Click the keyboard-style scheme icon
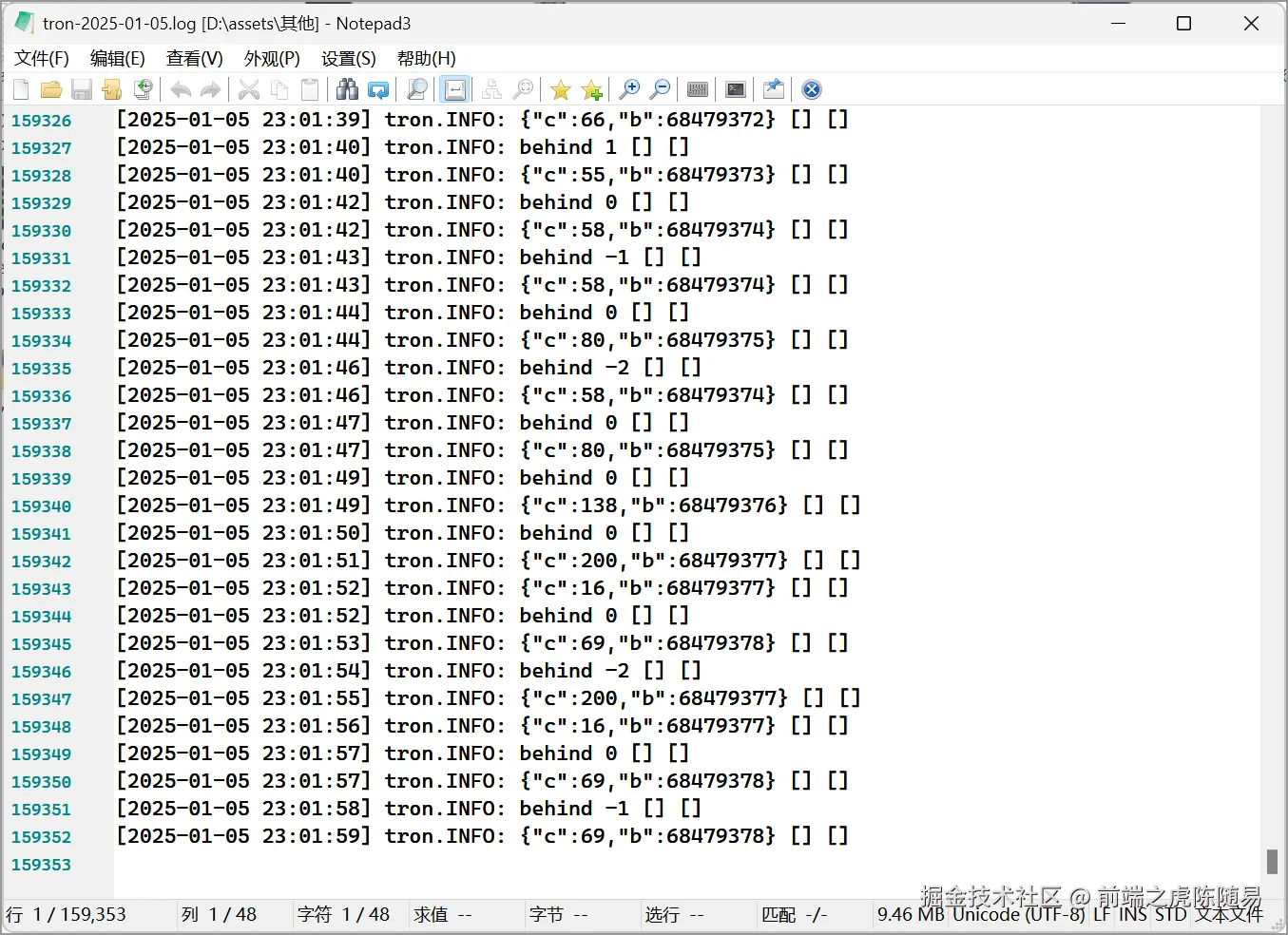 tap(698, 89)
